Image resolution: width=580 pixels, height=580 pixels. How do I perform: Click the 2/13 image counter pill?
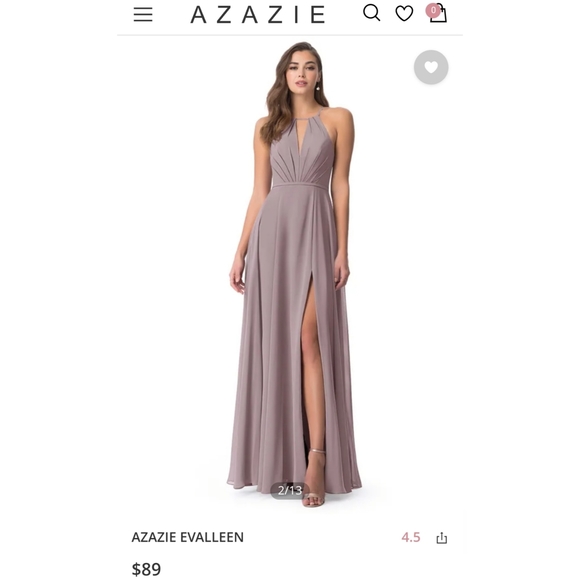click(290, 490)
